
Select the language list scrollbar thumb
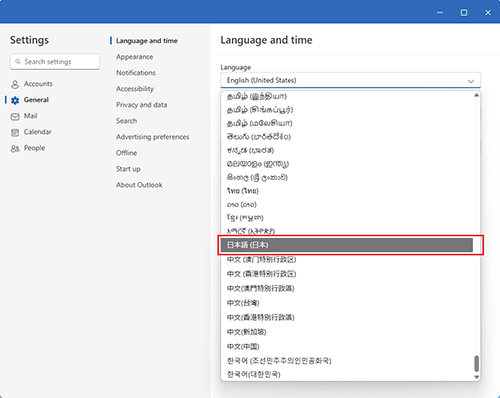click(476, 363)
